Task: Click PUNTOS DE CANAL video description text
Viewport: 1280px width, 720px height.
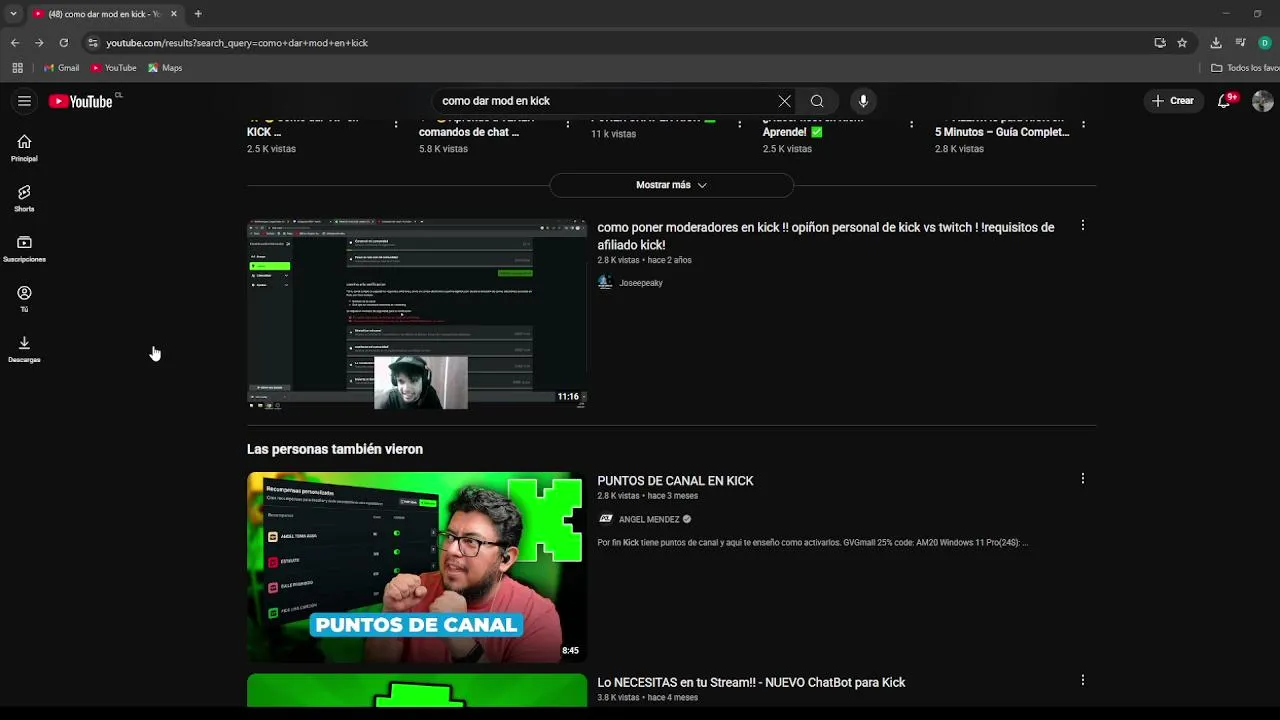Action: pyautogui.click(x=813, y=543)
